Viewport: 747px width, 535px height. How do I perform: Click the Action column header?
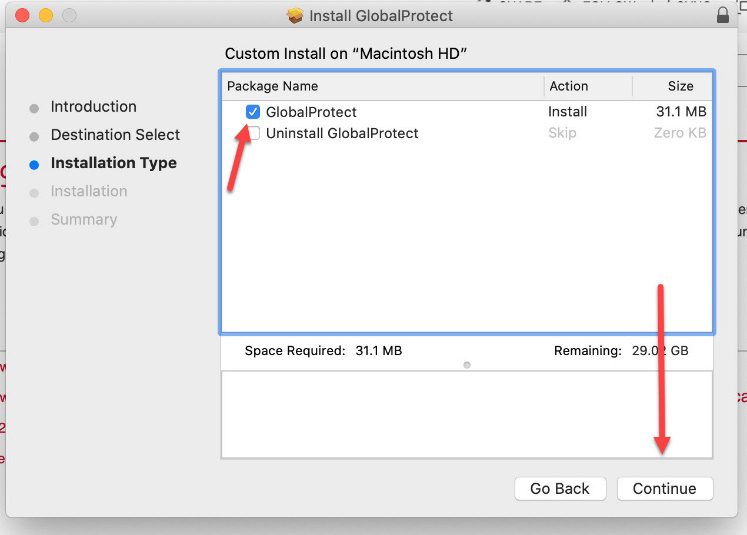click(569, 86)
